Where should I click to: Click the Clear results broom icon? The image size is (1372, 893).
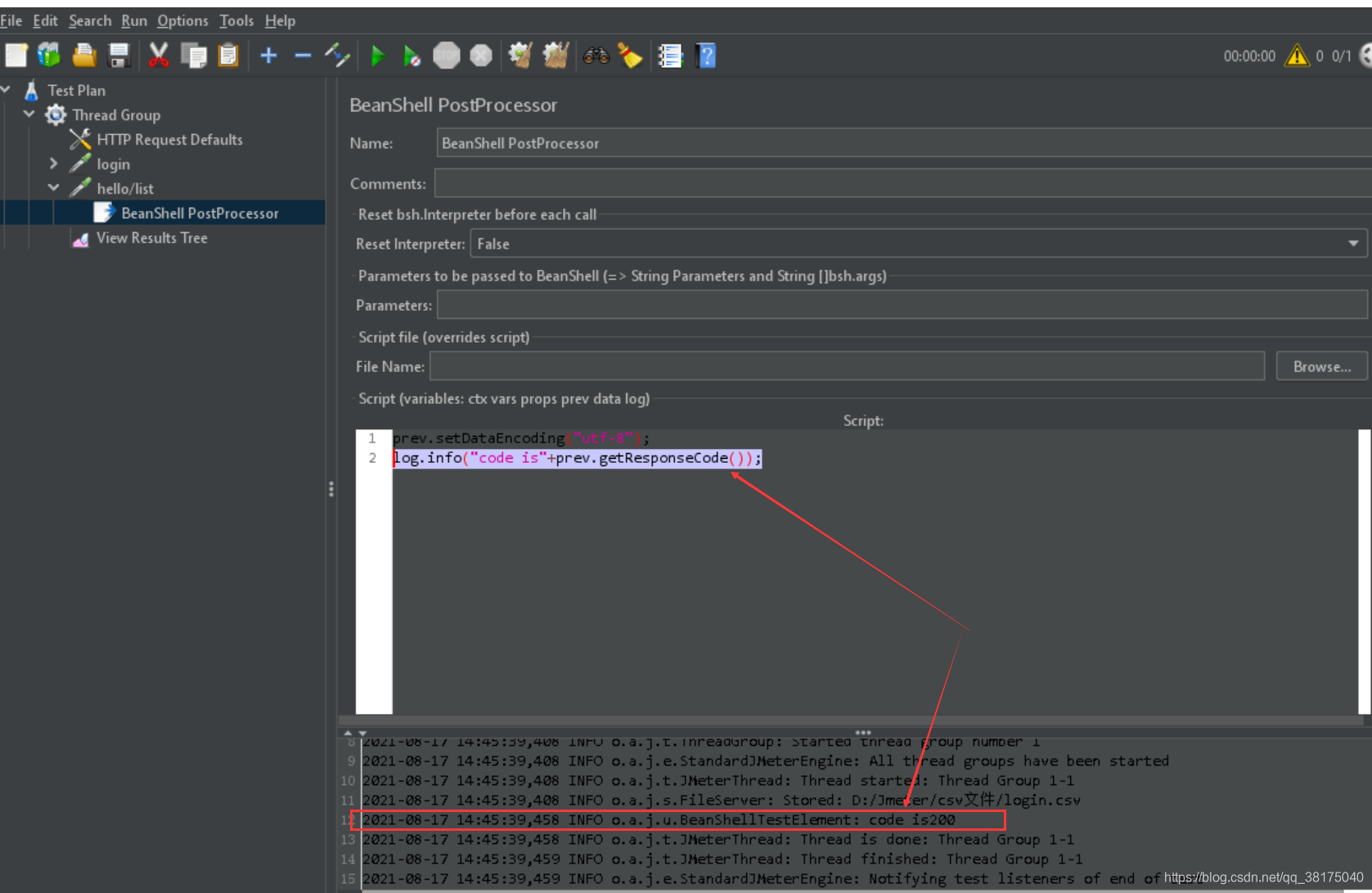[520, 56]
